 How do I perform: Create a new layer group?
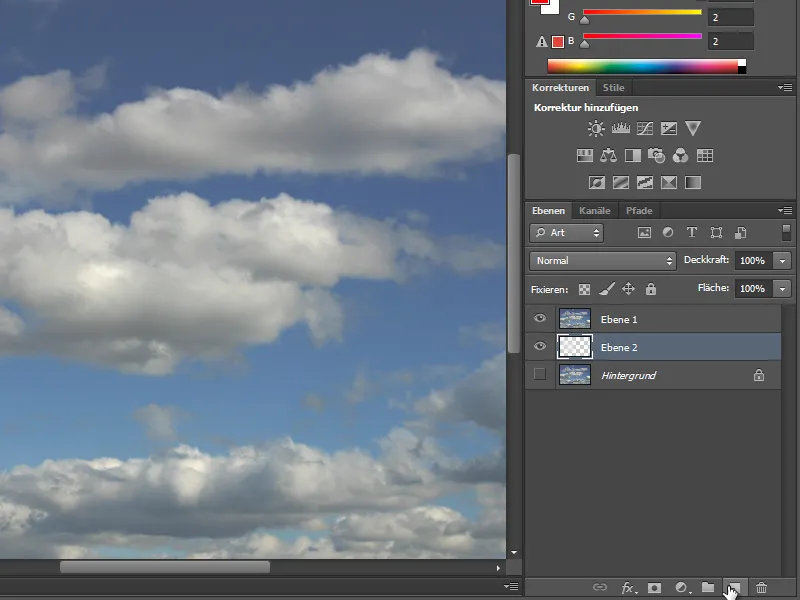708,587
